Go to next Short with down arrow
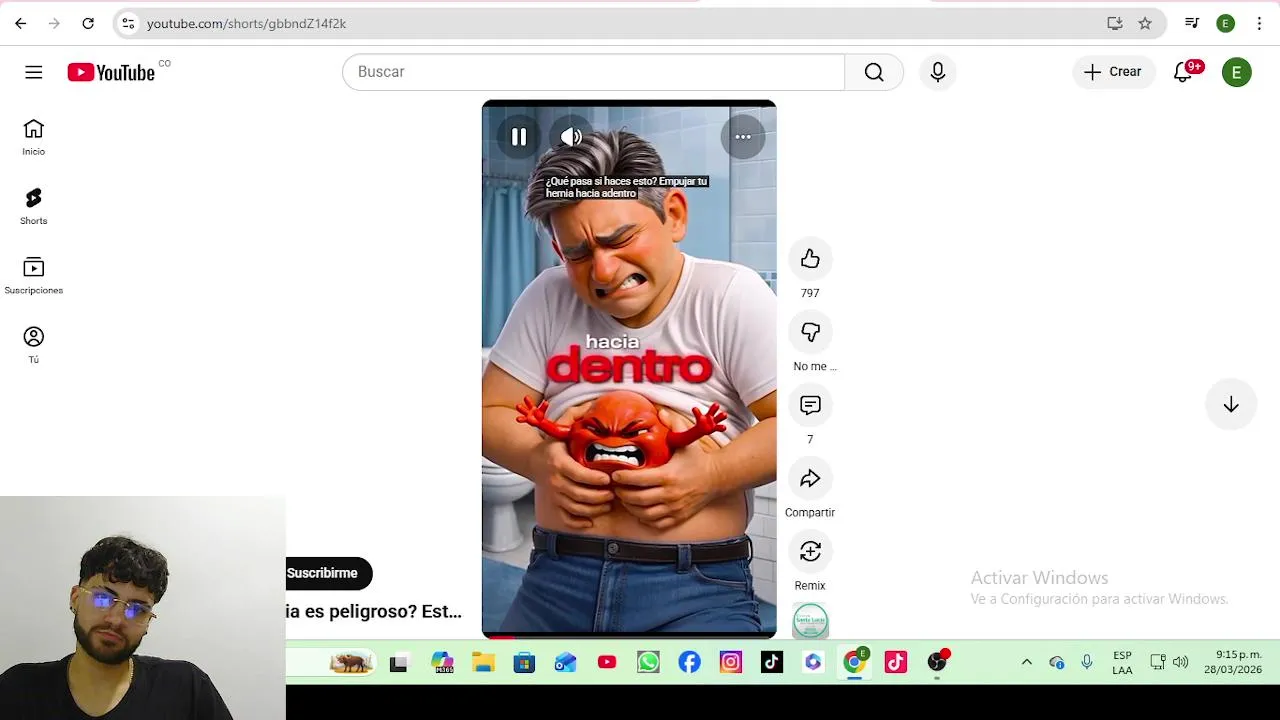1280x720 pixels. tap(1231, 405)
